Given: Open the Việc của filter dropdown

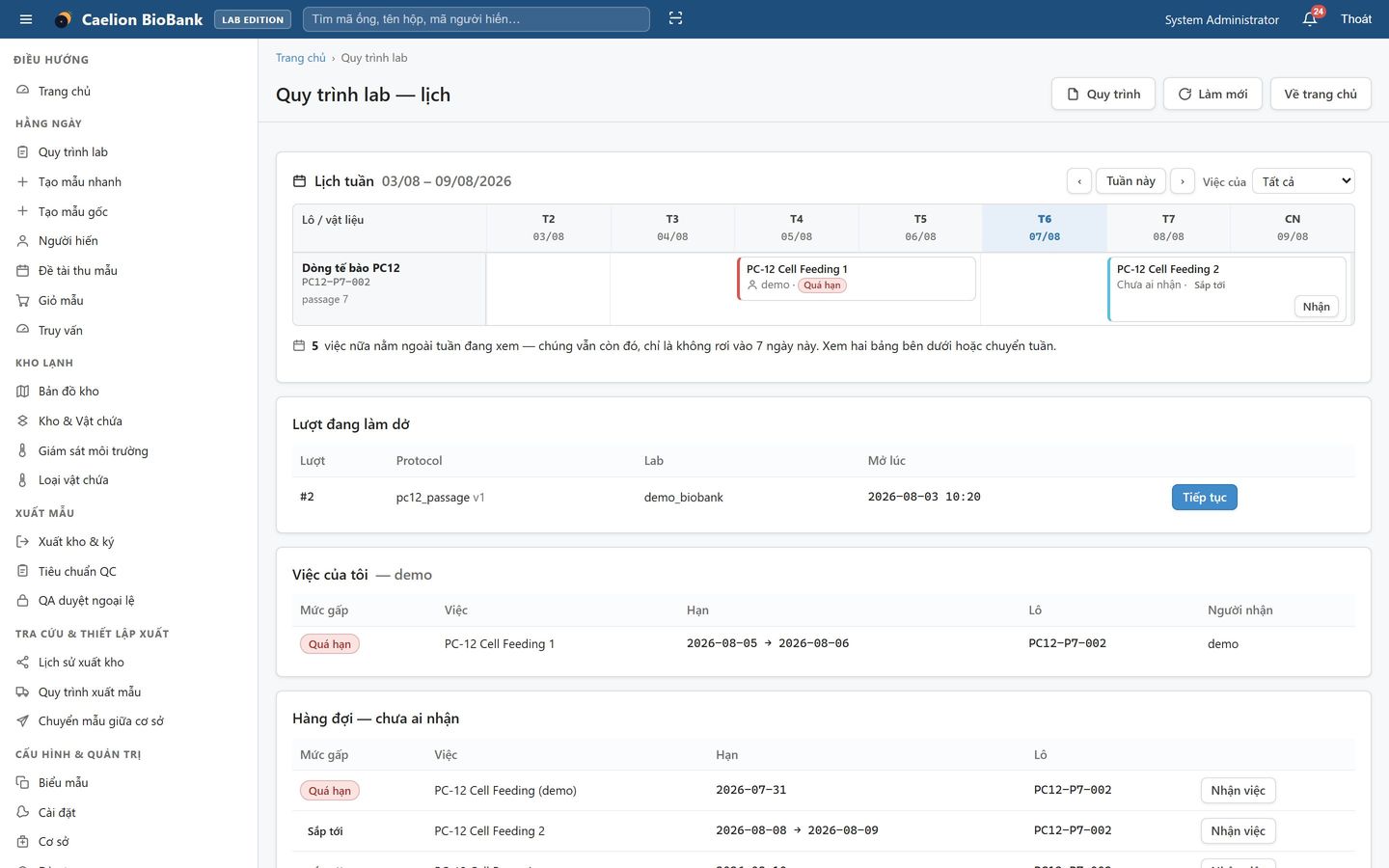Looking at the screenshot, I should click(x=1303, y=181).
